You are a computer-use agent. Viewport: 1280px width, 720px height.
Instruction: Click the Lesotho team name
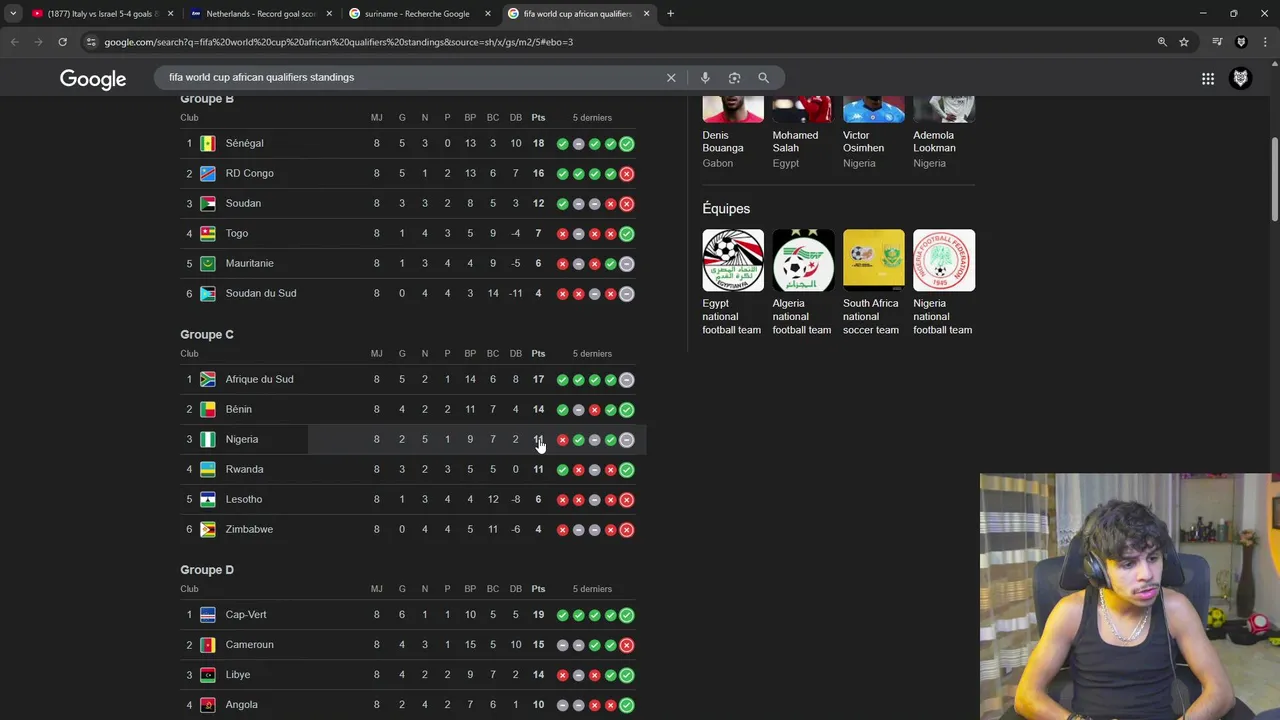tap(244, 500)
